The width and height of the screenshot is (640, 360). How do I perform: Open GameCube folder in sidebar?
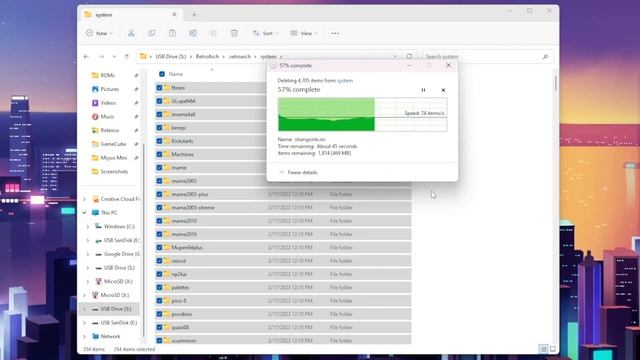(113, 144)
